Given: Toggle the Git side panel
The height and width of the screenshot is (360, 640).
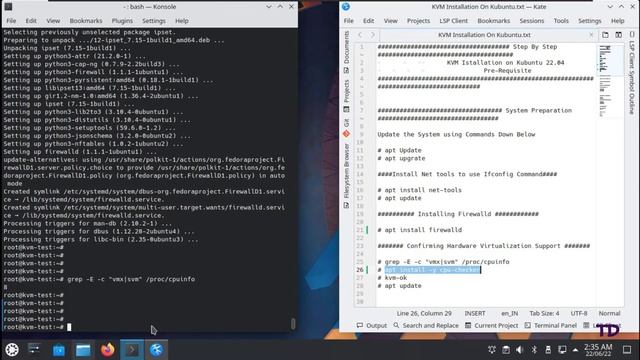Looking at the screenshot, I should pos(347,127).
